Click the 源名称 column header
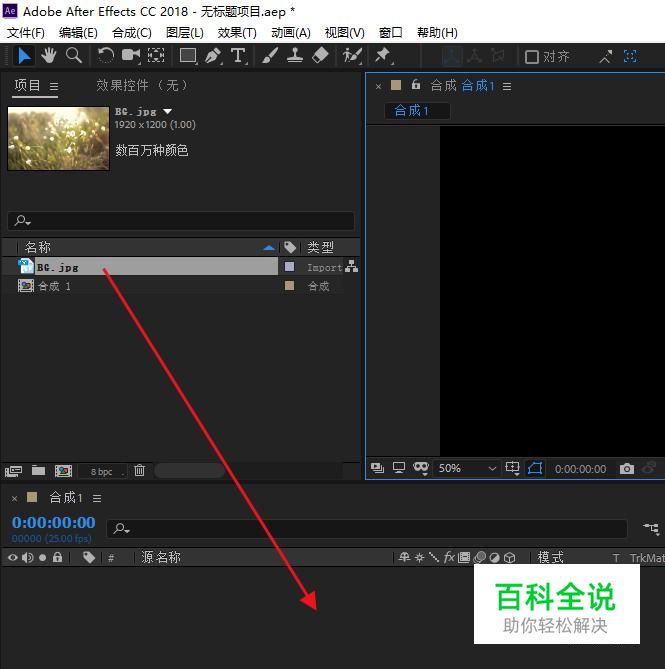This screenshot has height=669, width=665. [x=161, y=557]
